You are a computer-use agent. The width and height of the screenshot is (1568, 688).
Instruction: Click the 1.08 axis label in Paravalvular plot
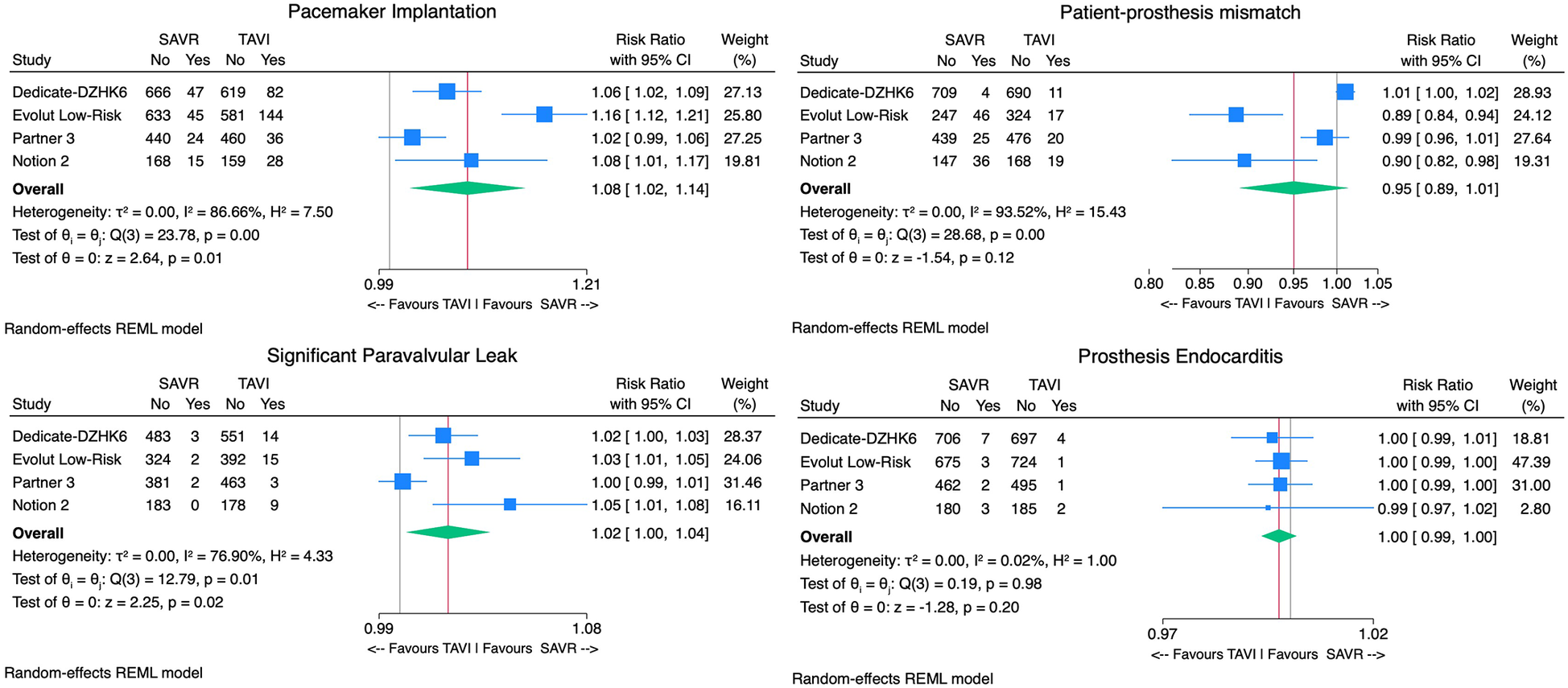[586, 628]
